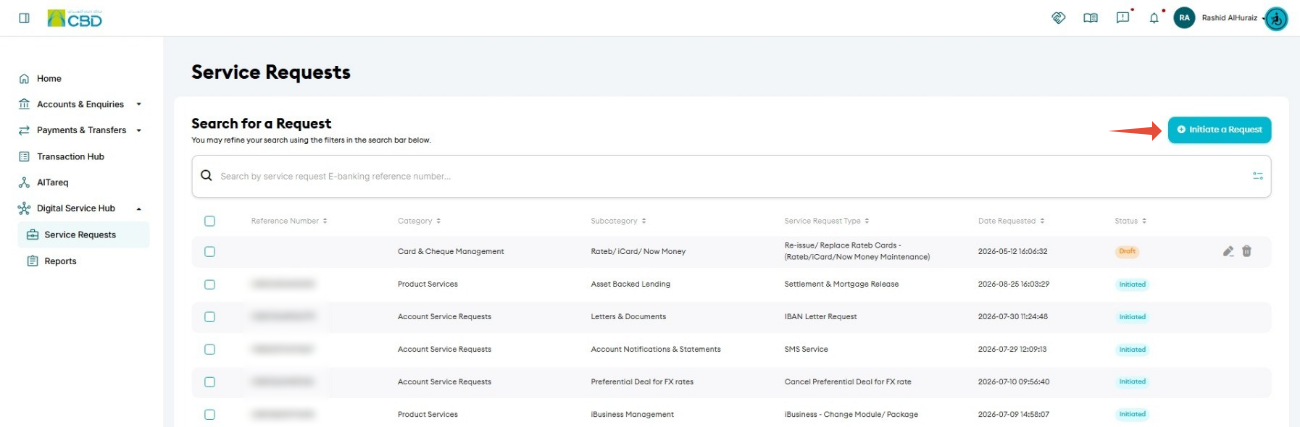Expand Payments & Transfers submenu arrow
This screenshot has height=427, width=1300.
[x=139, y=130]
